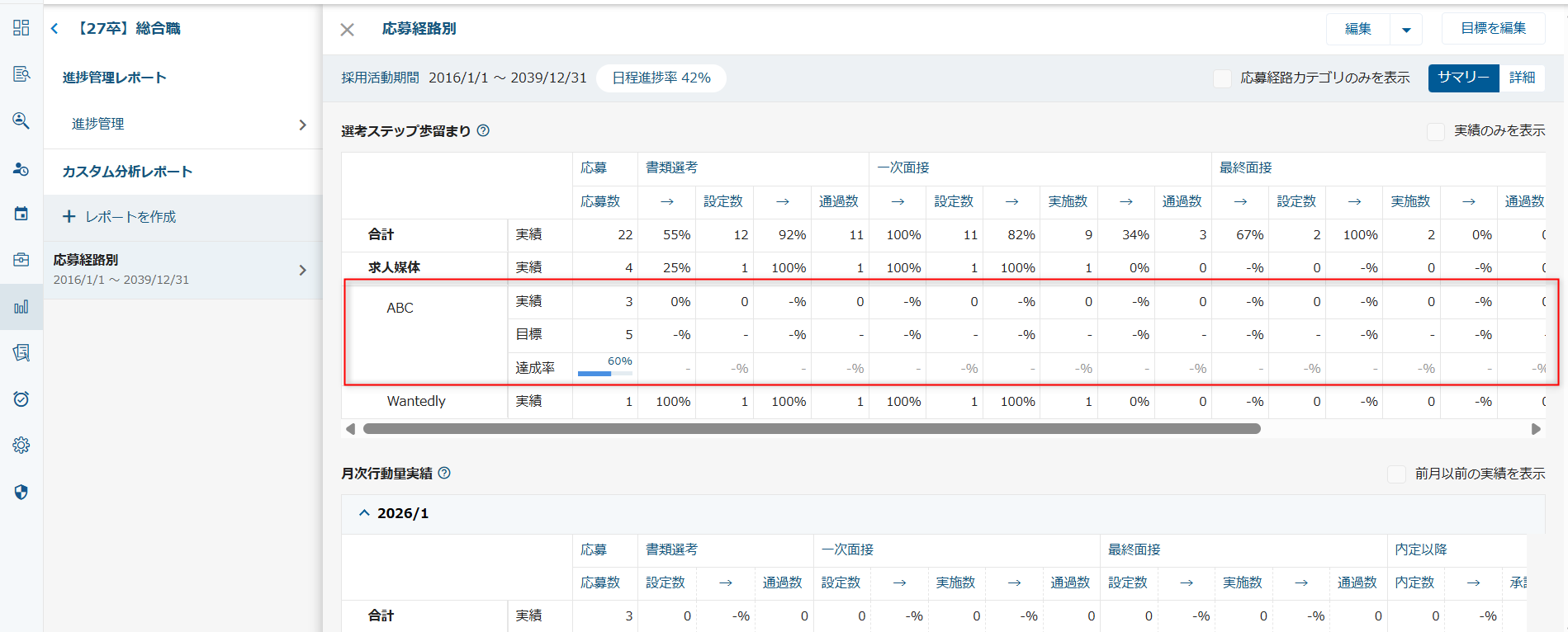Click レポートを作成 to add report

(x=121, y=217)
